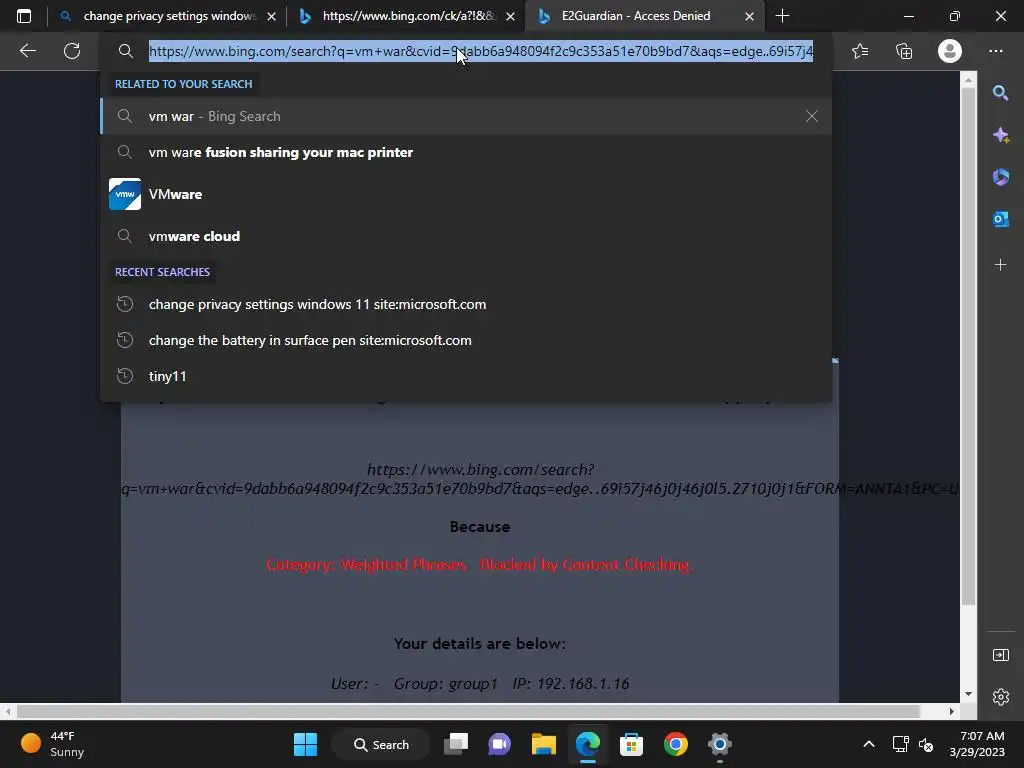Toggle sidebar hide button icon
Viewport: 1024px width, 768px height.
[1000, 655]
